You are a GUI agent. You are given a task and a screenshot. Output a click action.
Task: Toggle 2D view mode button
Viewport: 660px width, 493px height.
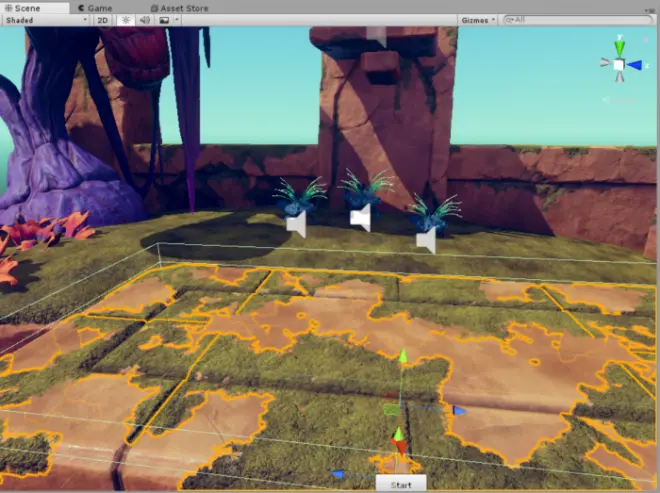pyautogui.click(x=102, y=20)
